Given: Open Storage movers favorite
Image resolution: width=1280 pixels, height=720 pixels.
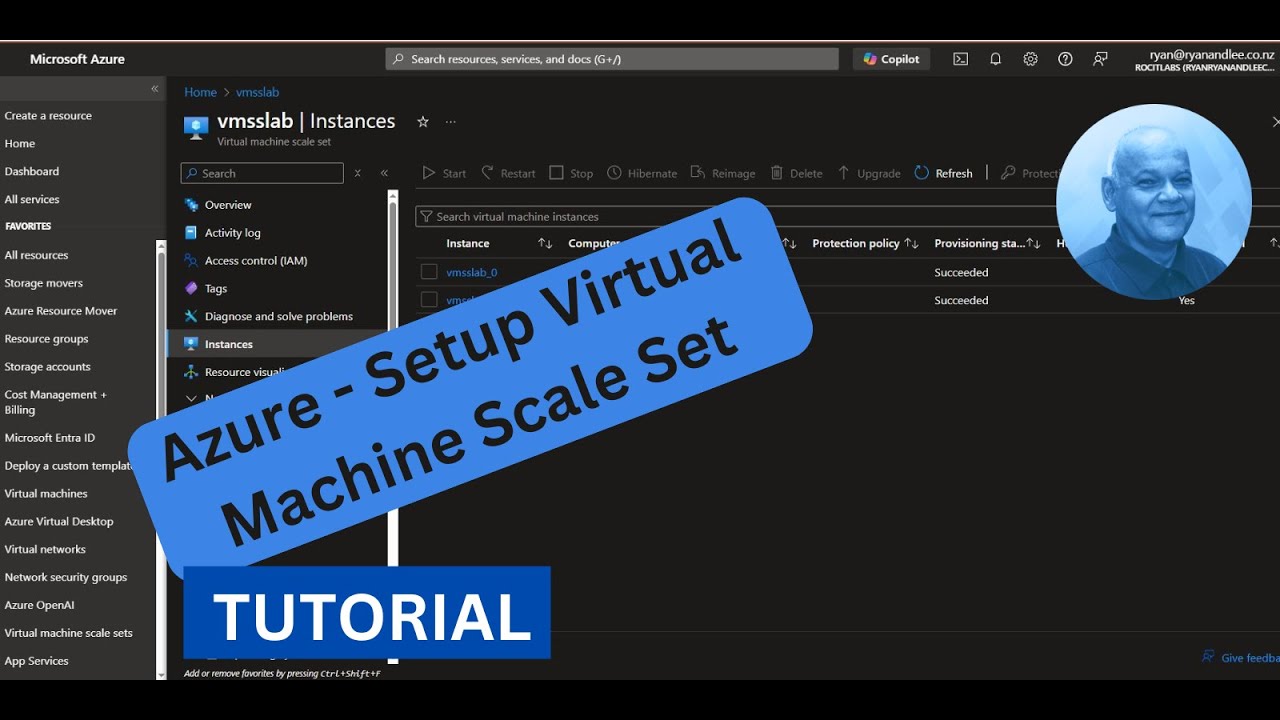Looking at the screenshot, I should (x=44, y=283).
